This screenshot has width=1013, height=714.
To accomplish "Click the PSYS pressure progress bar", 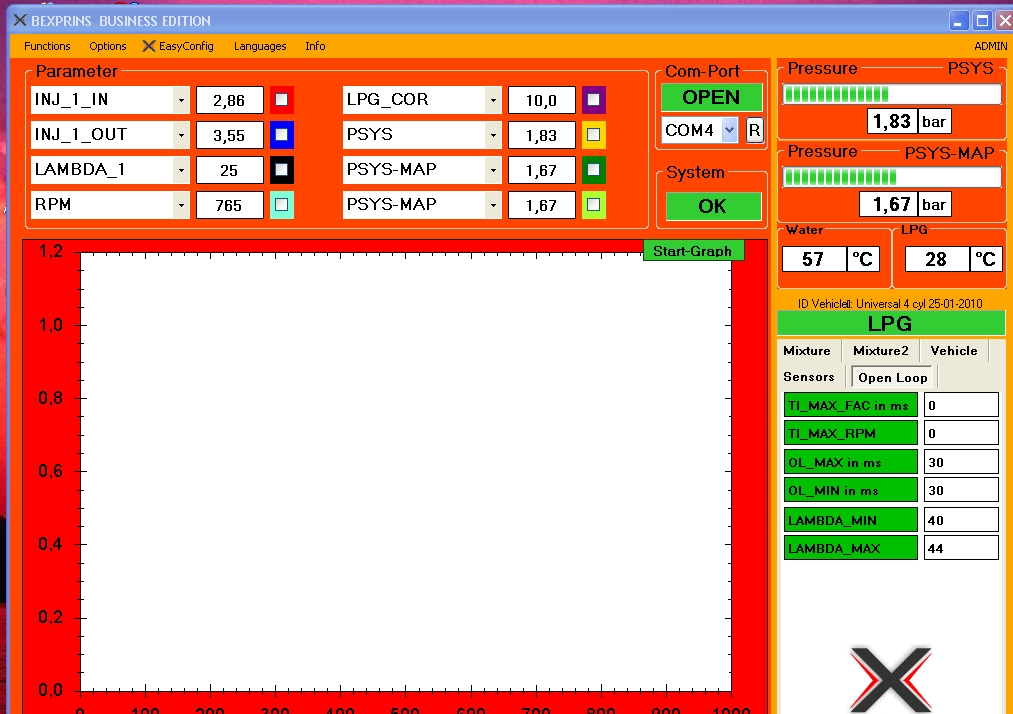I will coord(892,94).
